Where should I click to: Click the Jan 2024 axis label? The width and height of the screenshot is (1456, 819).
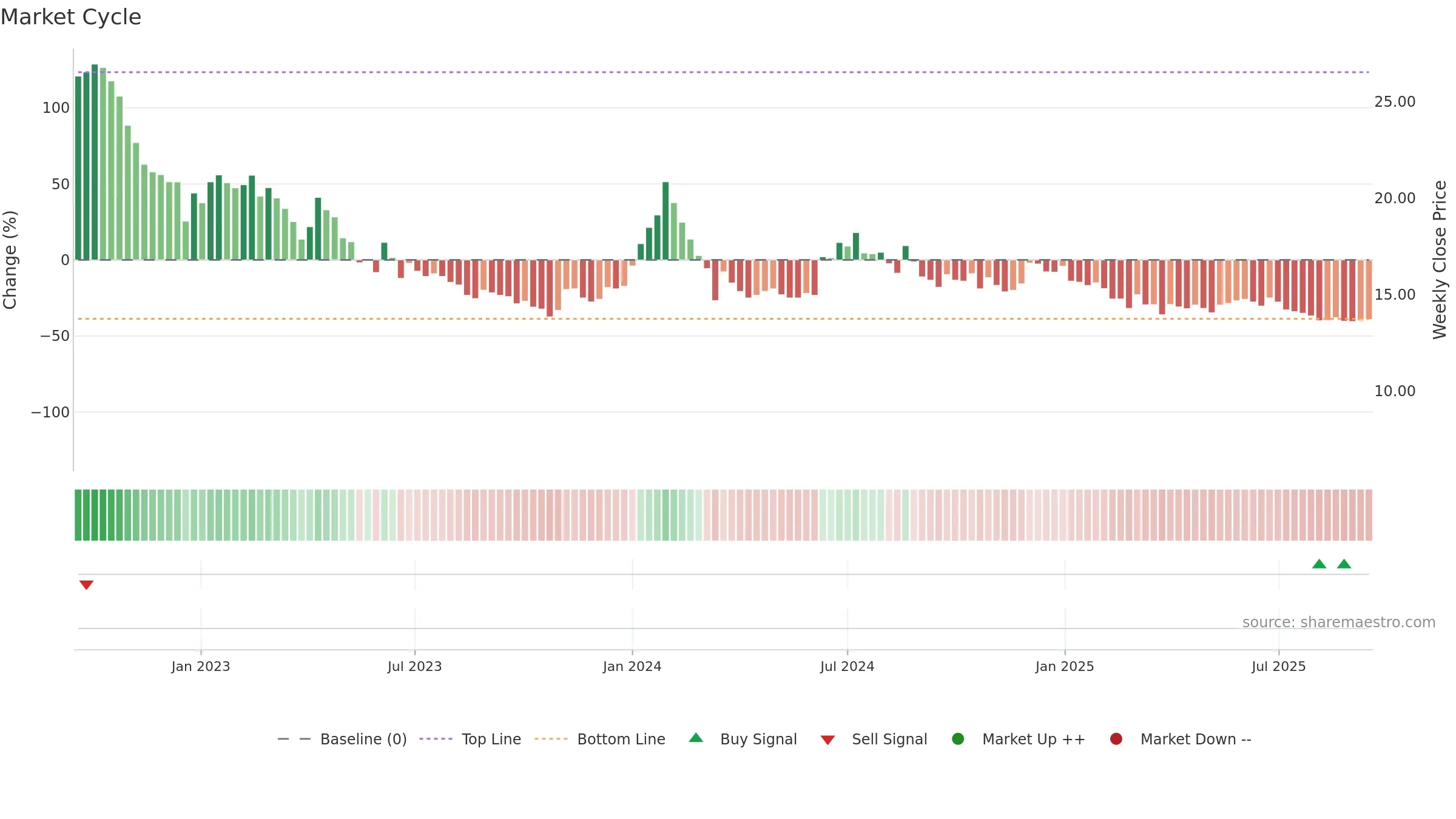click(632, 666)
